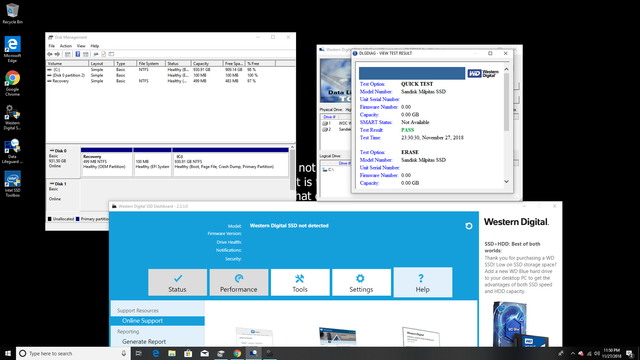
Task: Switch to the Help section in the SSD Dashboard
Action: click(422, 282)
